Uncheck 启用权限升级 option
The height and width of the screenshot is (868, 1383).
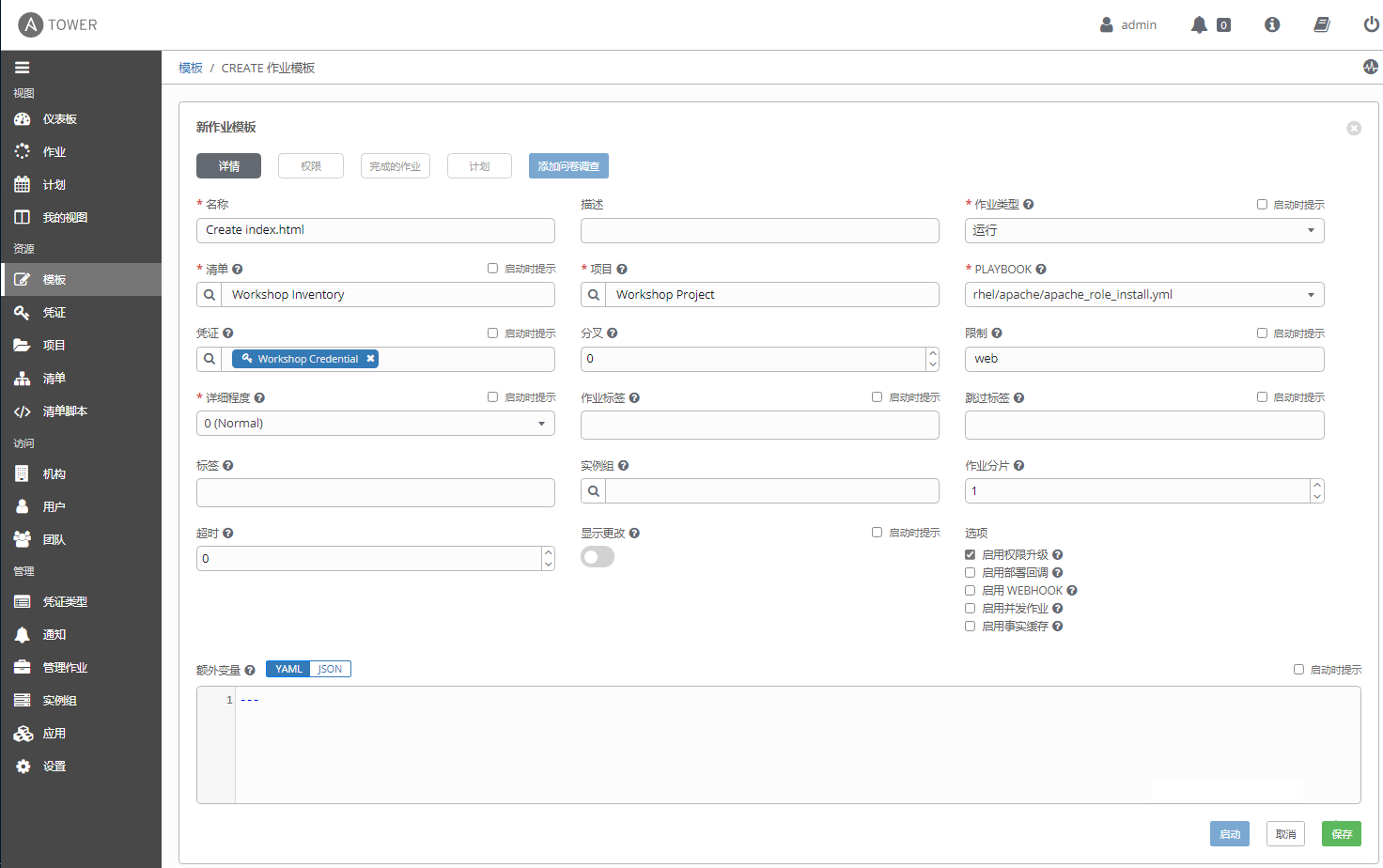tap(971, 554)
